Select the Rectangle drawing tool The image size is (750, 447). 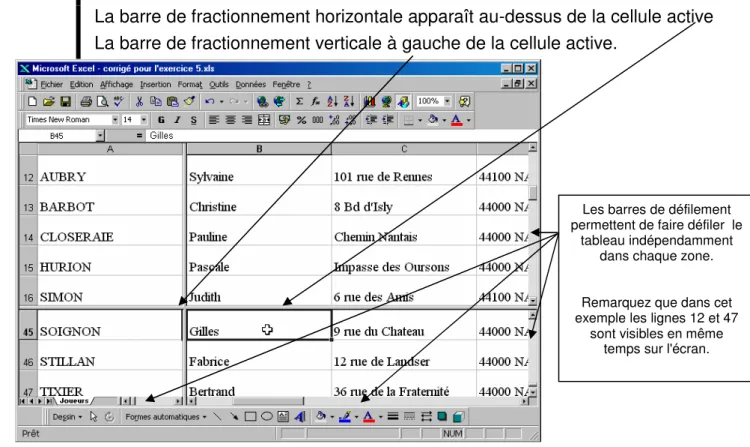[250, 417]
